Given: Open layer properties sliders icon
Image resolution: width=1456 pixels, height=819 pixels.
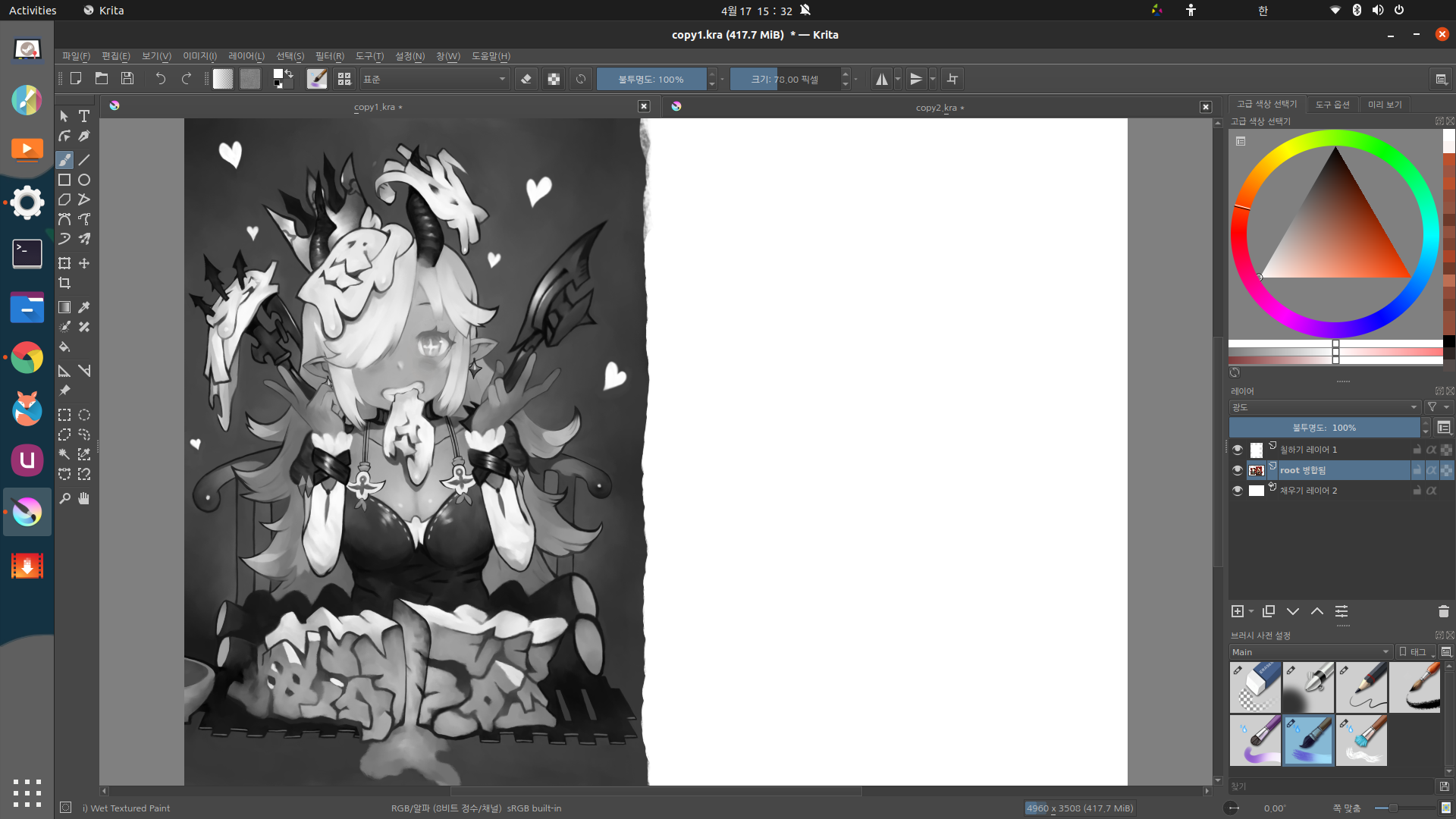Looking at the screenshot, I should tap(1341, 611).
